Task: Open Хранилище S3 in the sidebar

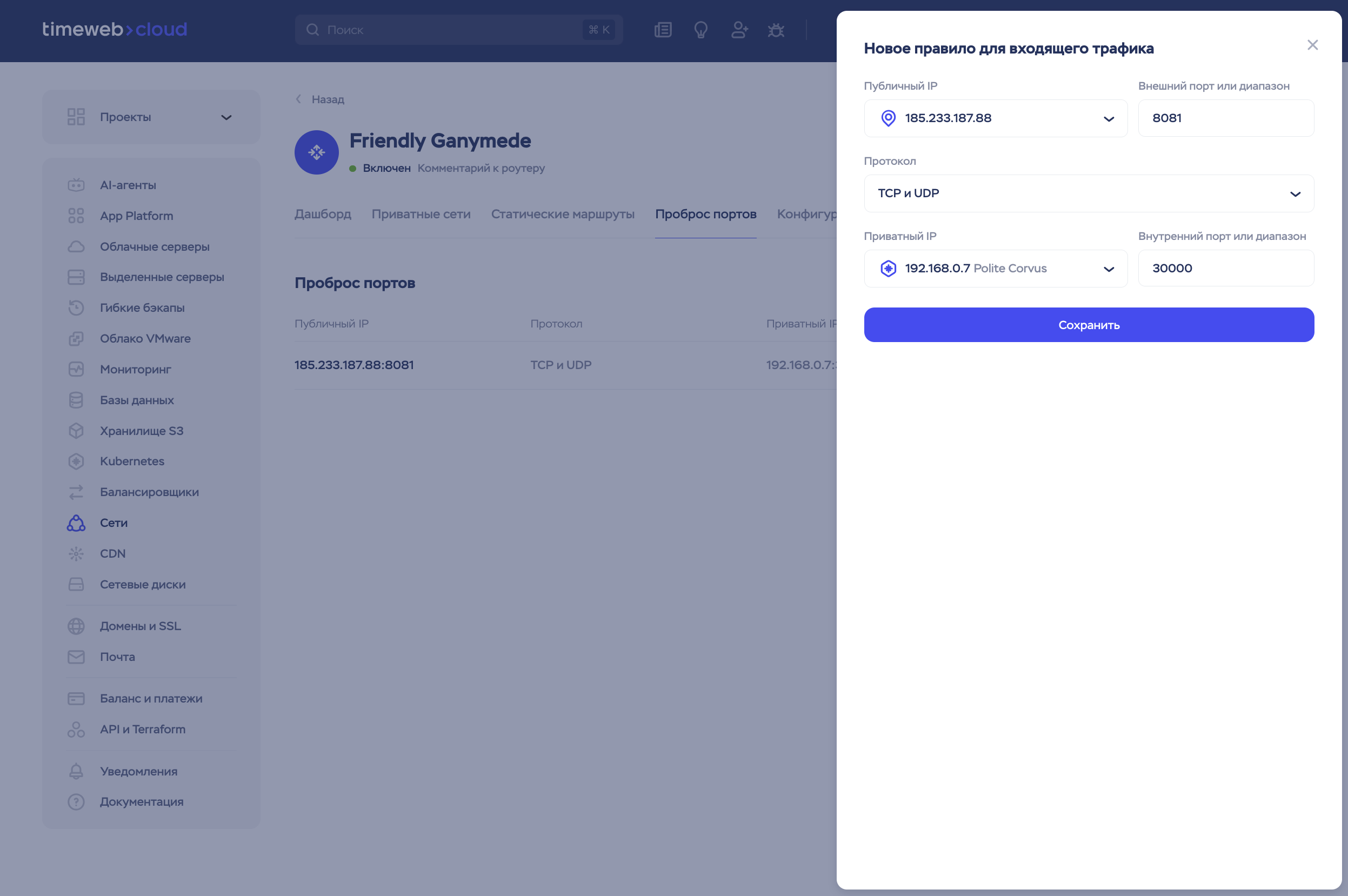Action: point(141,431)
